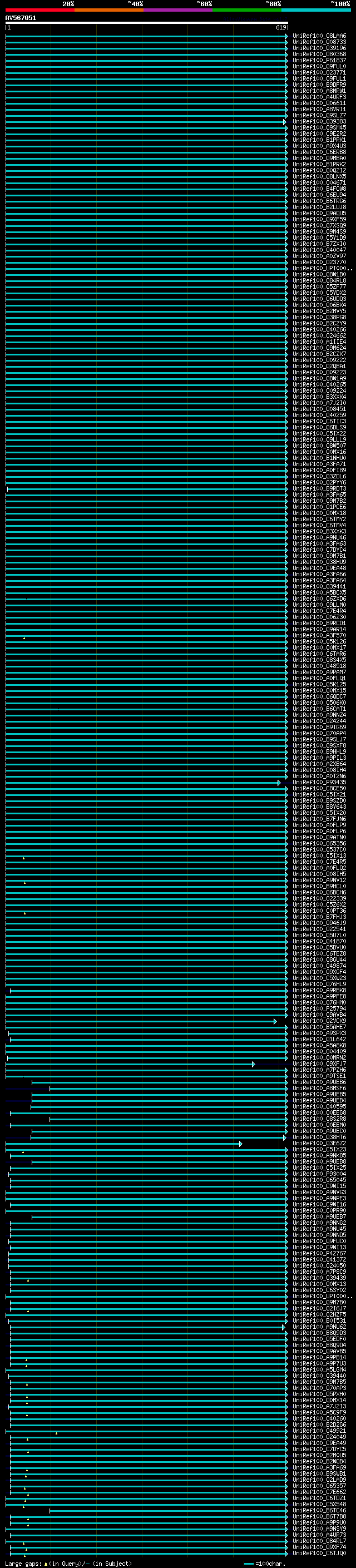This screenshot has height=1568, width=356.
Task: Click hit label UniRef100_O65356
Action: tap(319, 844)
